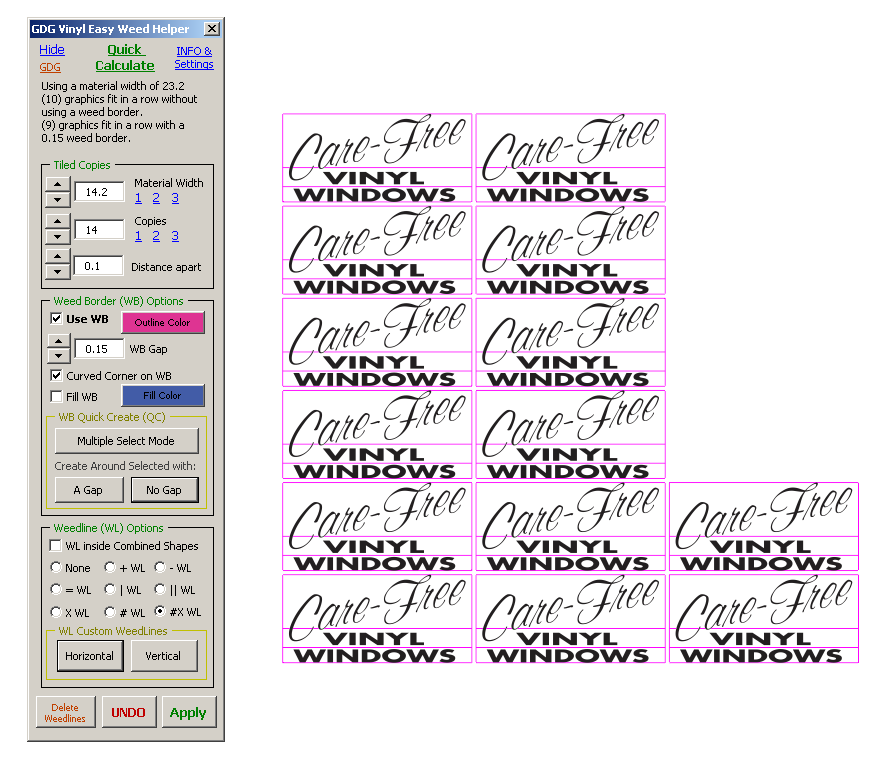Select Material Width preset 3

click(x=175, y=198)
